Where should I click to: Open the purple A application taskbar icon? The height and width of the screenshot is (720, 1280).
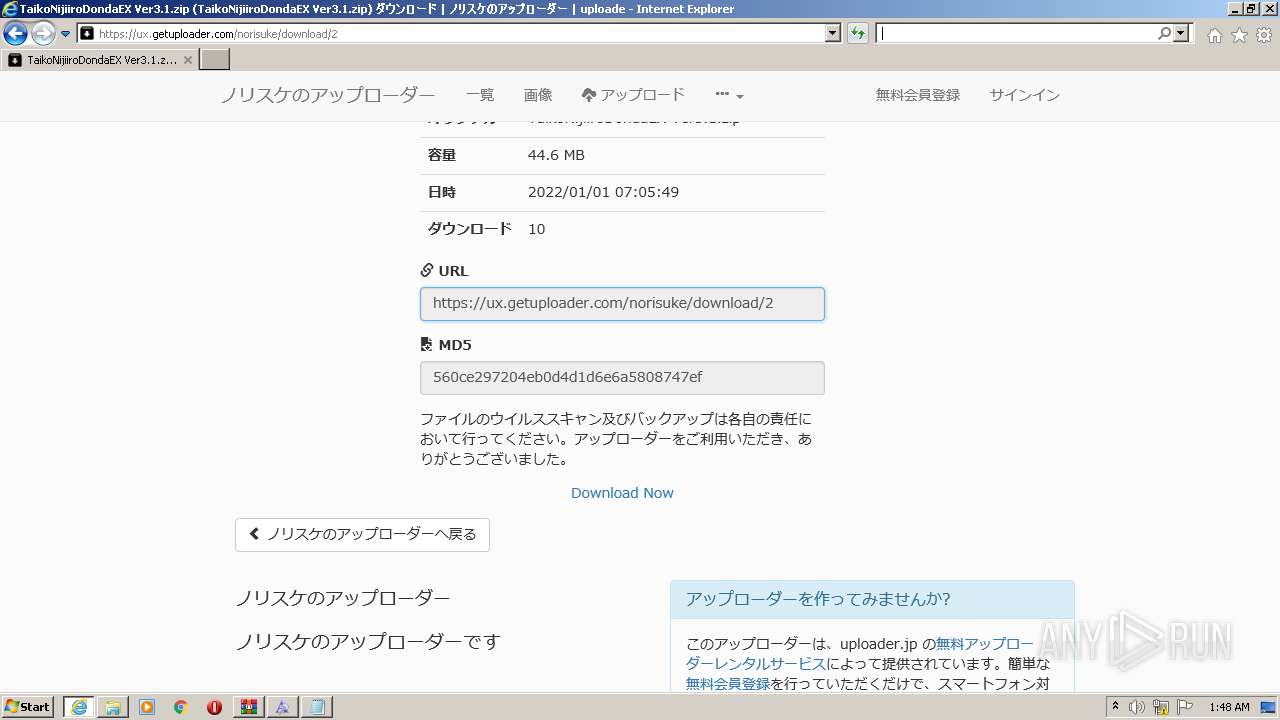click(x=282, y=707)
